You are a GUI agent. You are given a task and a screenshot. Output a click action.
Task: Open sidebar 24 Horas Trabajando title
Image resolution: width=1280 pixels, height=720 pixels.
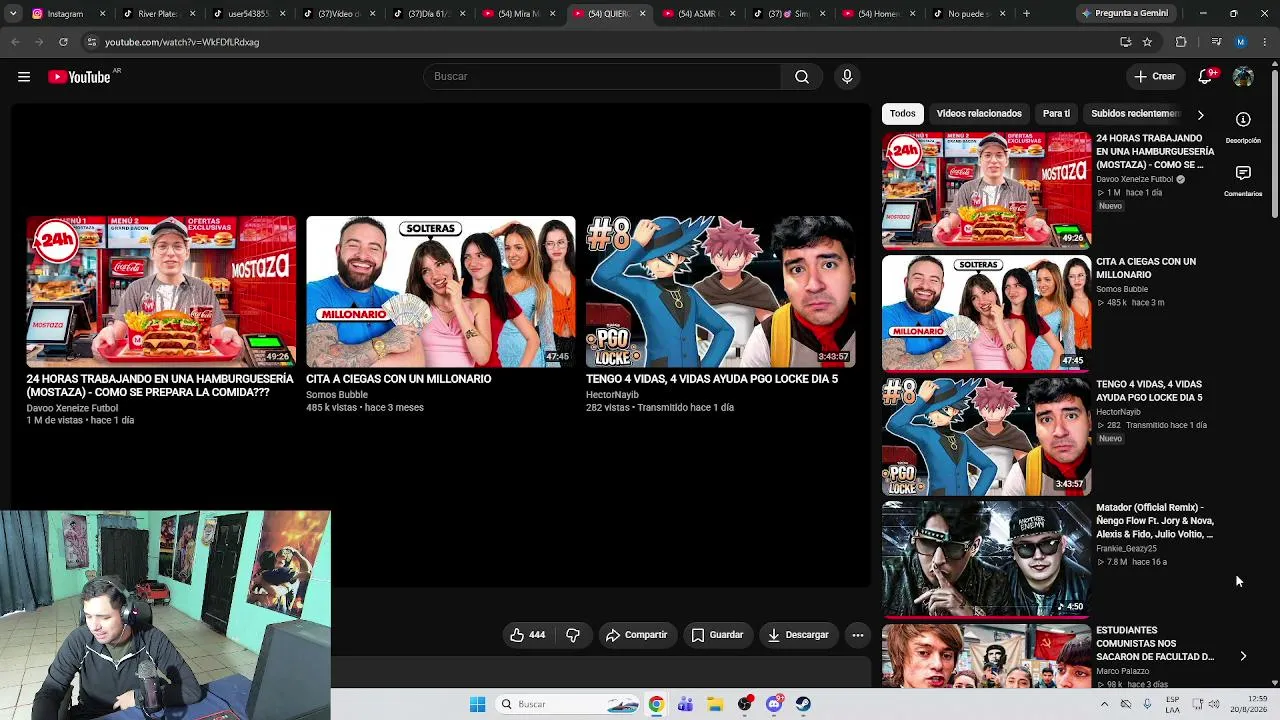(x=1155, y=151)
